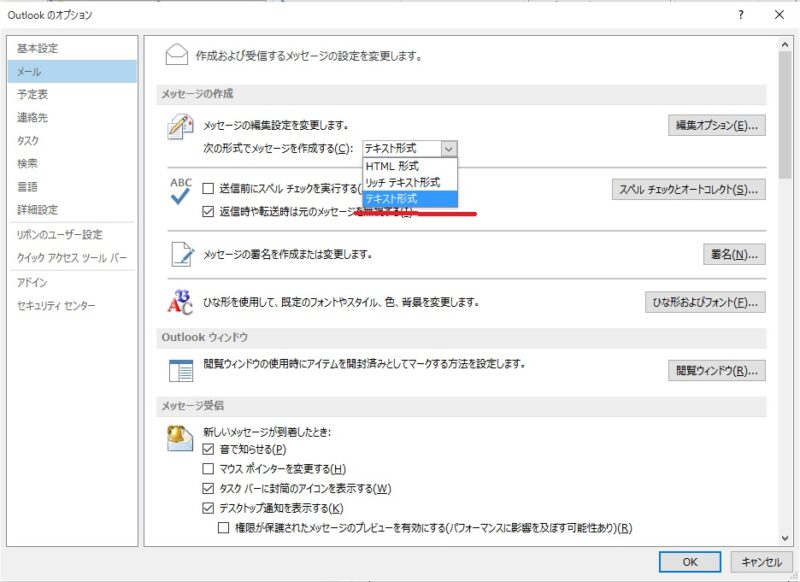Open リボンのユーザー設定 category
Image resolution: width=800 pixels, height=582 pixels.
[72, 235]
